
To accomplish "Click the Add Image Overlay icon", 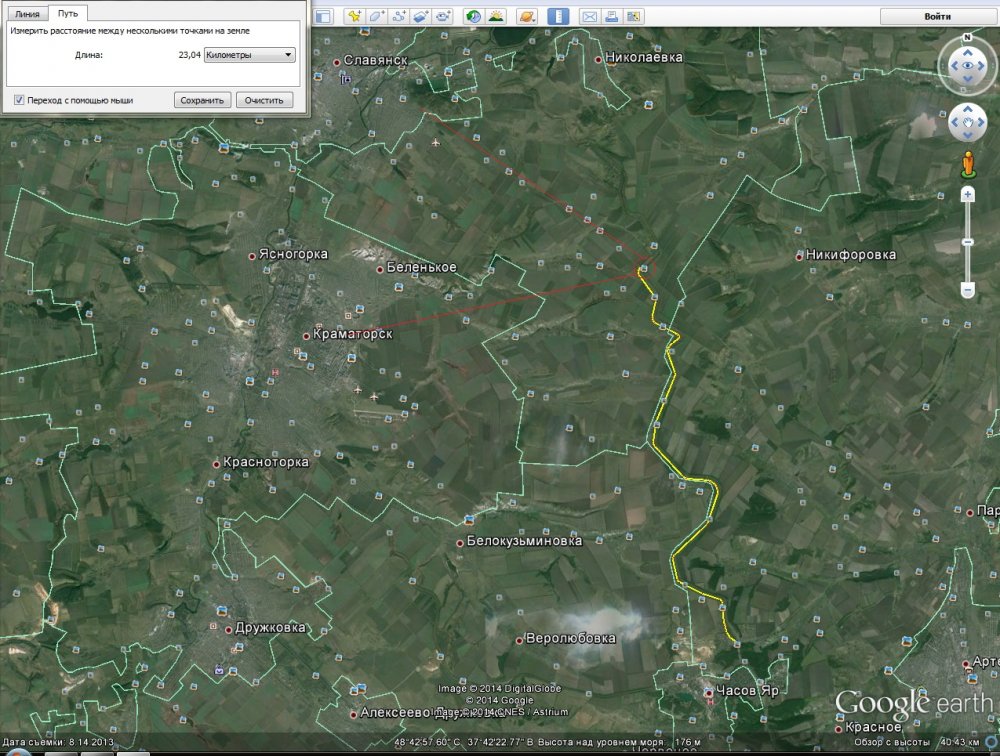I will point(421,17).
